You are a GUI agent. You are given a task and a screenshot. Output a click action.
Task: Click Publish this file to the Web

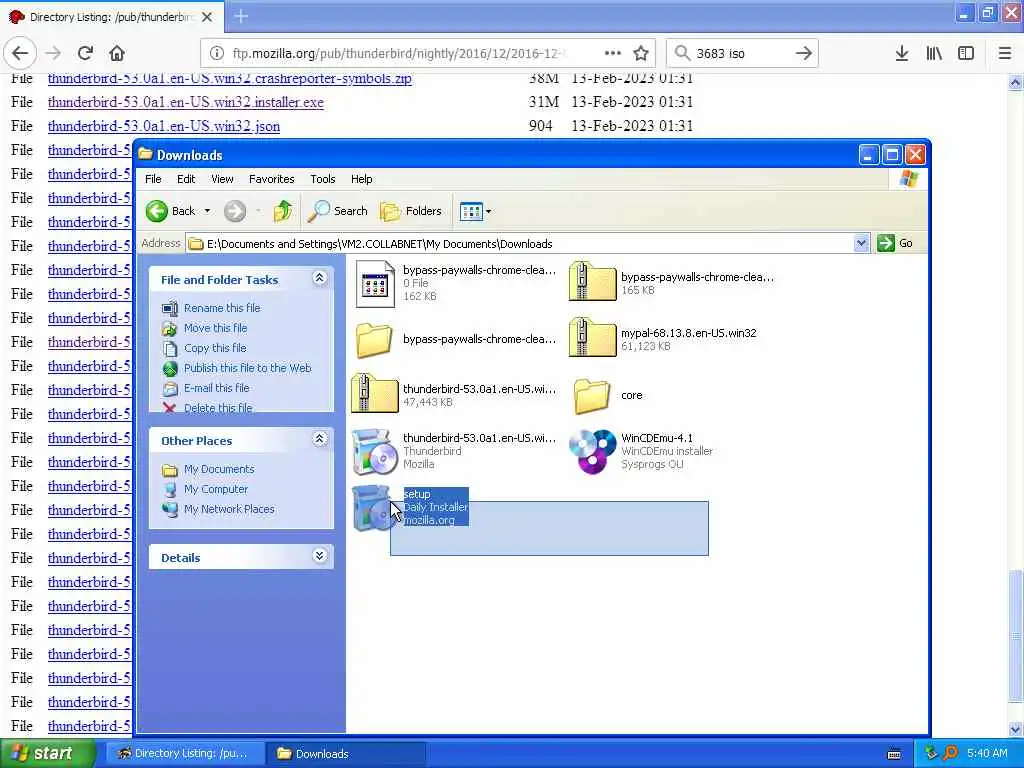pos(248,368)
